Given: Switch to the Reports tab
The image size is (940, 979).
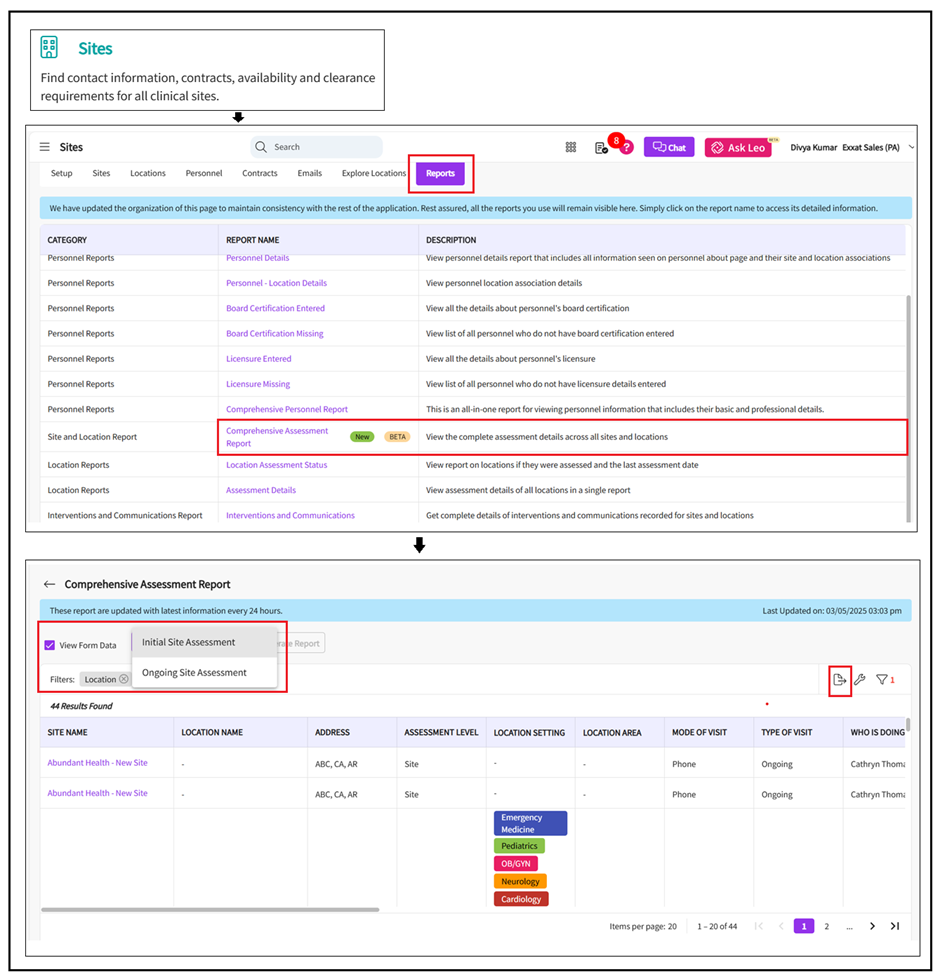Looking at the screenshot, I should point(440,173).
